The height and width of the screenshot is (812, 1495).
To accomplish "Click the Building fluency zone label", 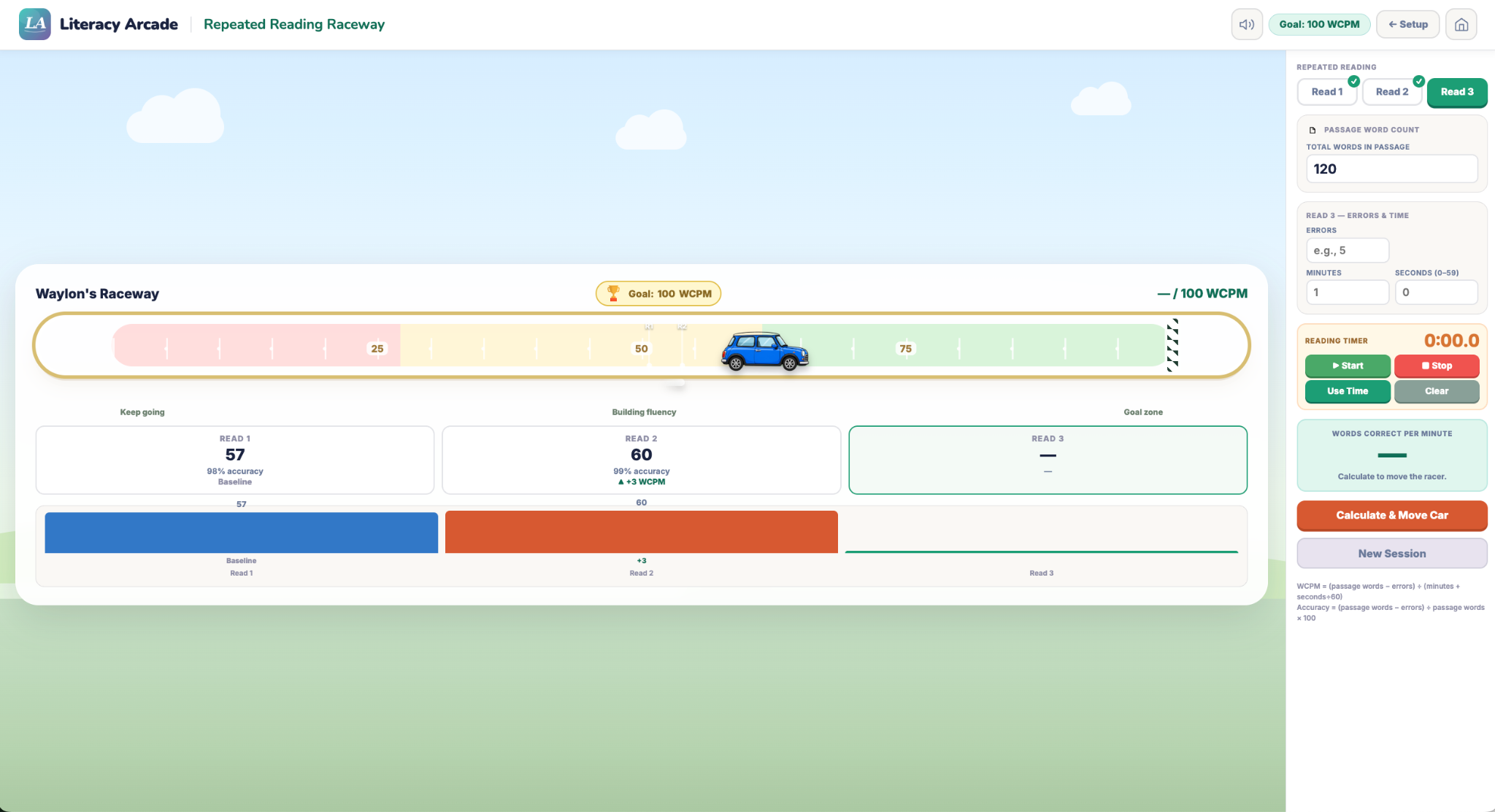I will pos(644,412).
